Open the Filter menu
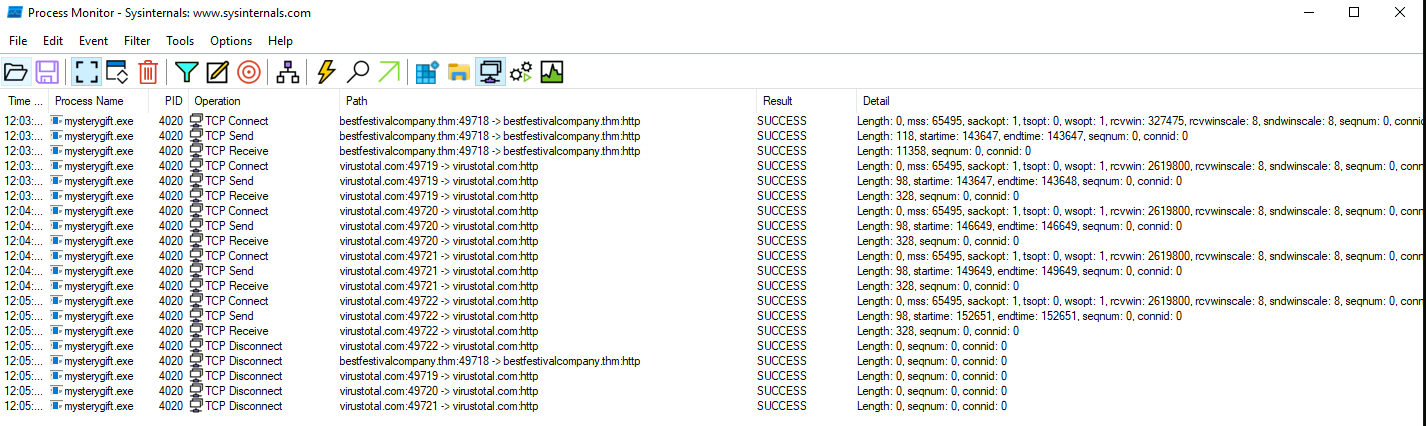 [137, 41]
